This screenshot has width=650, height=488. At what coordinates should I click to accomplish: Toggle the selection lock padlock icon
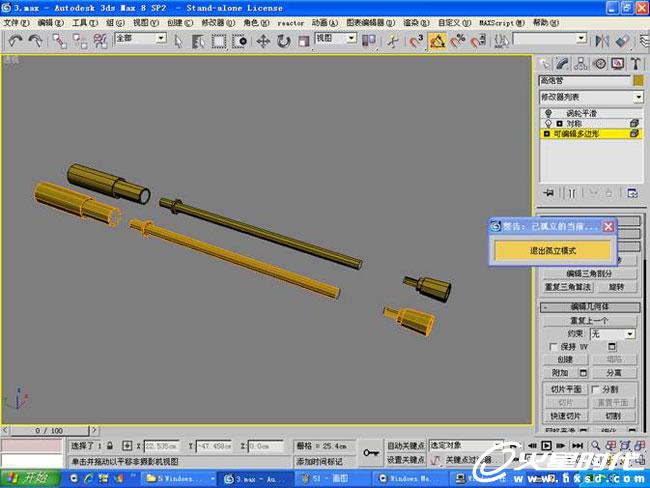pyautogui.click(x=110, y=446)
